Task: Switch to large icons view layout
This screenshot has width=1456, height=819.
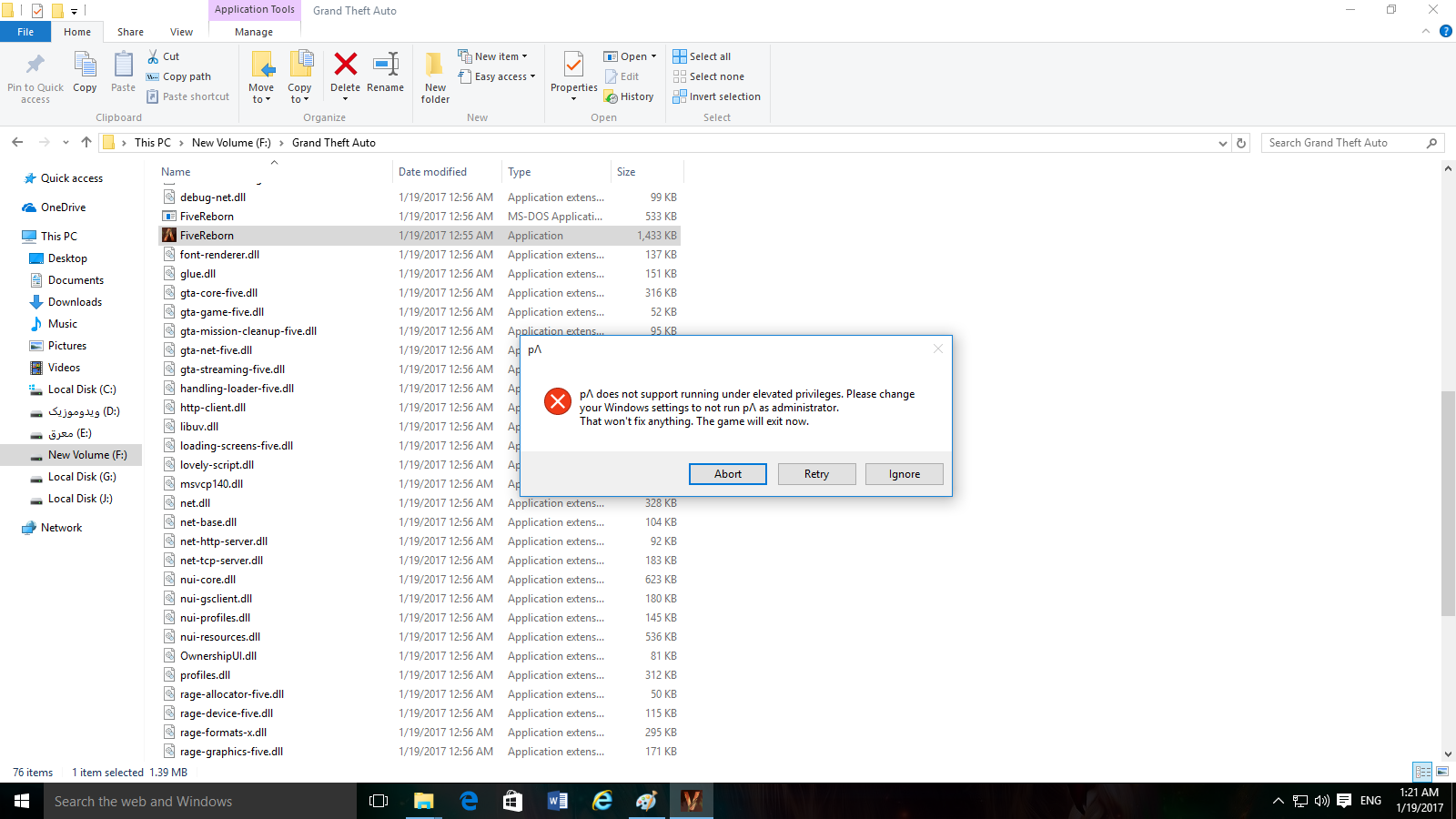Action: [x=1442, y=772]
